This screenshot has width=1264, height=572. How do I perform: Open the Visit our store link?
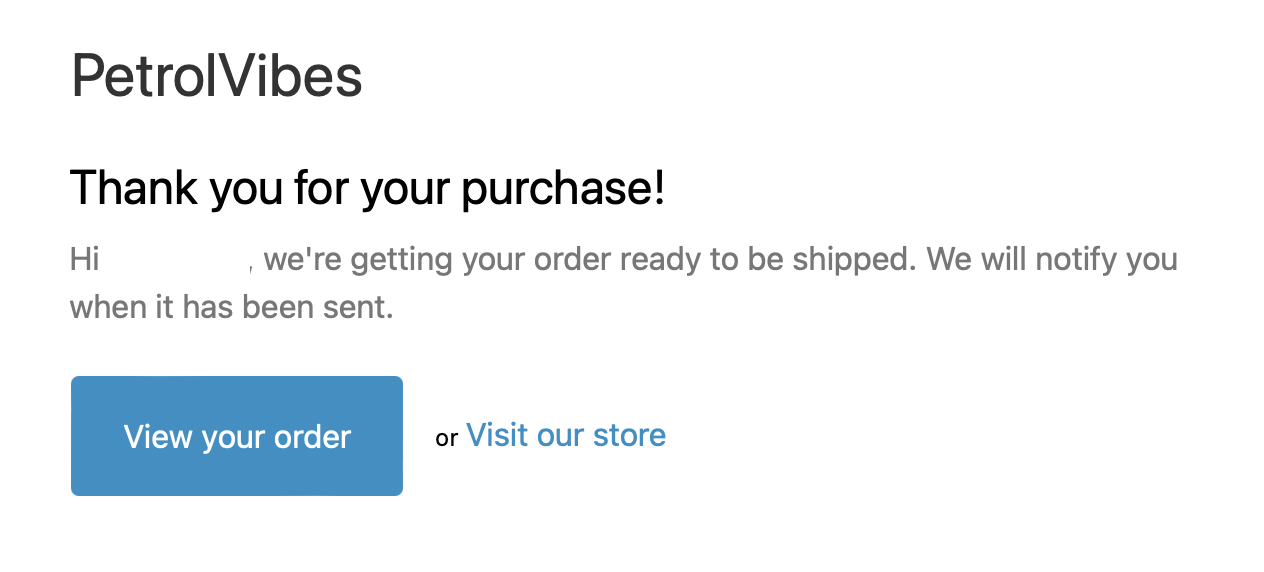point(565,435)
